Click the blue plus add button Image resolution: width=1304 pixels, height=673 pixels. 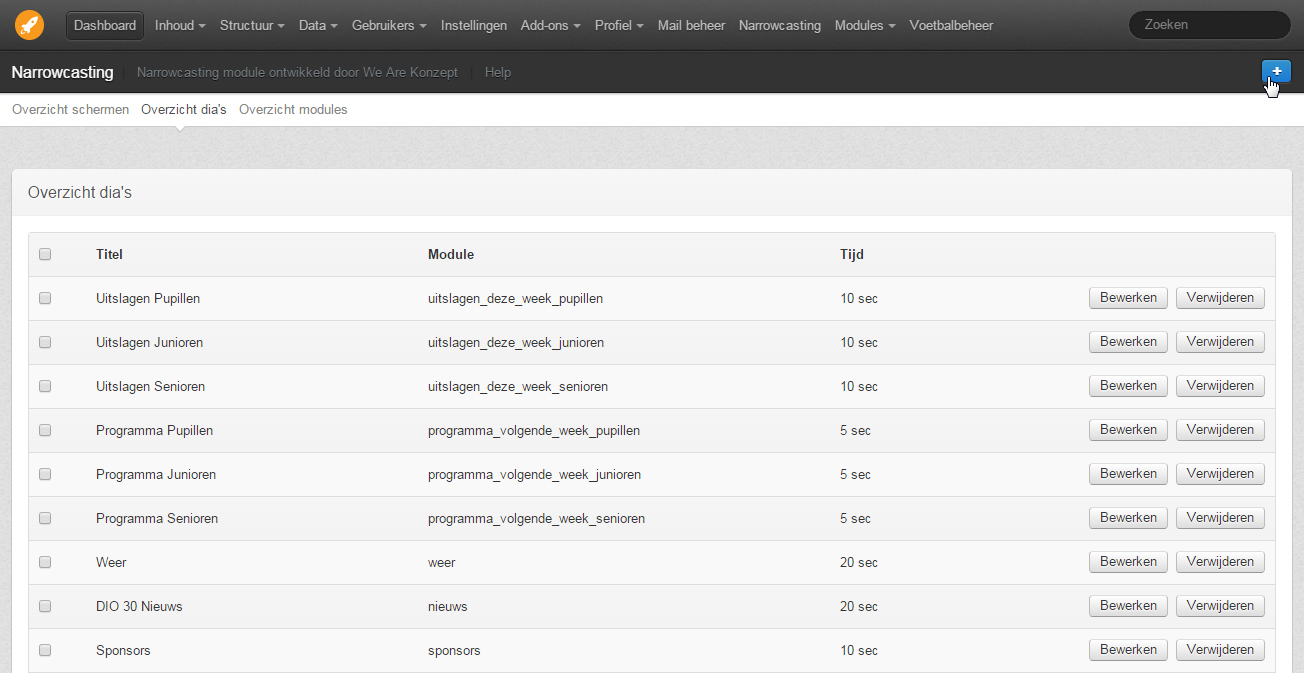[1276, 71]
